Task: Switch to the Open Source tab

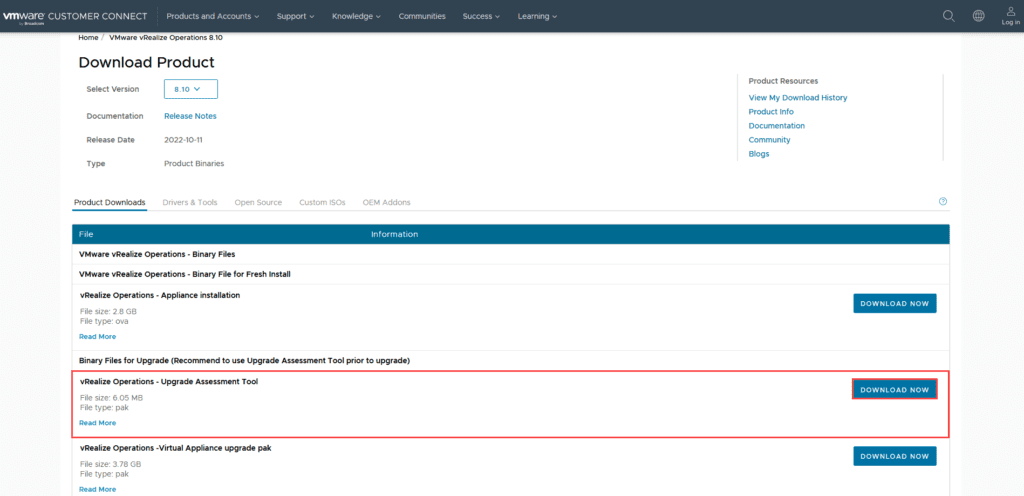Action: point(258,202)
